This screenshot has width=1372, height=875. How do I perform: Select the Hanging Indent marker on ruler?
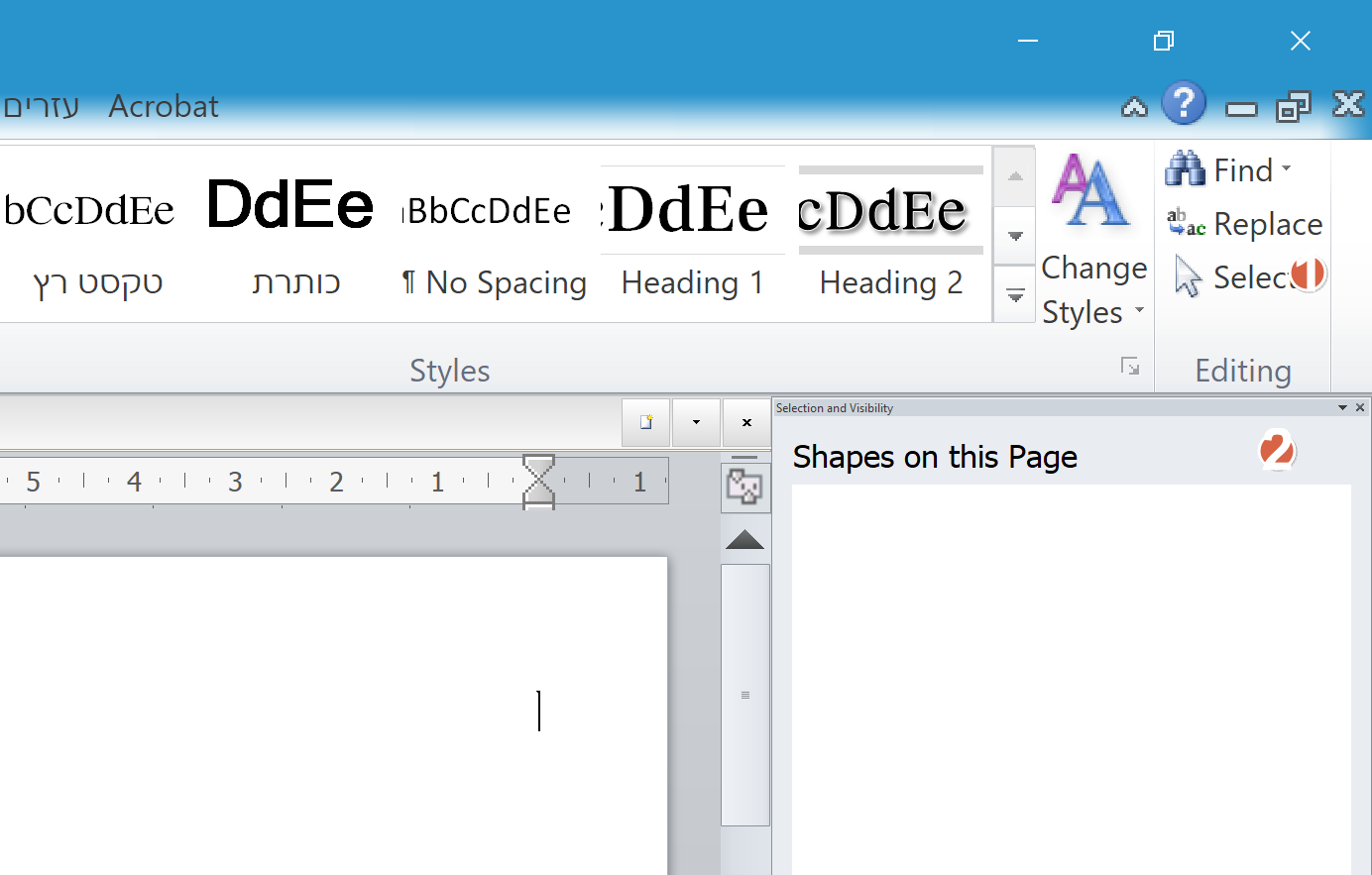coord(538,492)
